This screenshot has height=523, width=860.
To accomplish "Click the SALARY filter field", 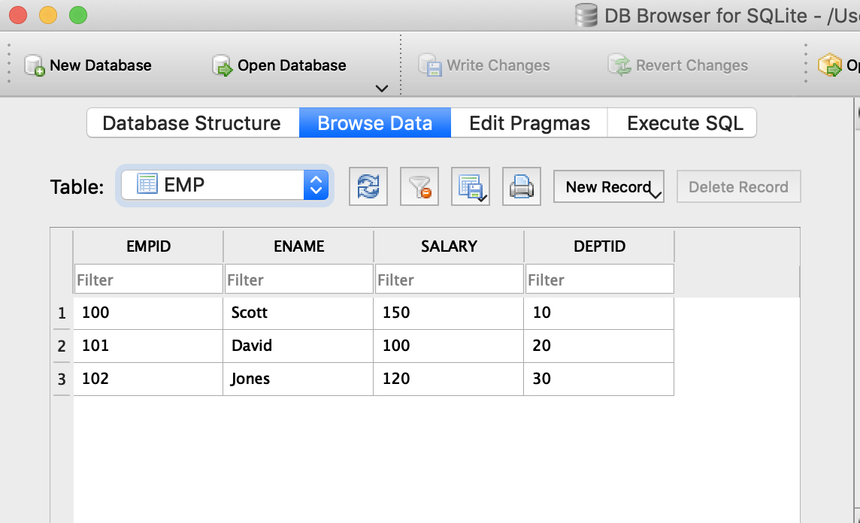I will click(x=449, y=280).
